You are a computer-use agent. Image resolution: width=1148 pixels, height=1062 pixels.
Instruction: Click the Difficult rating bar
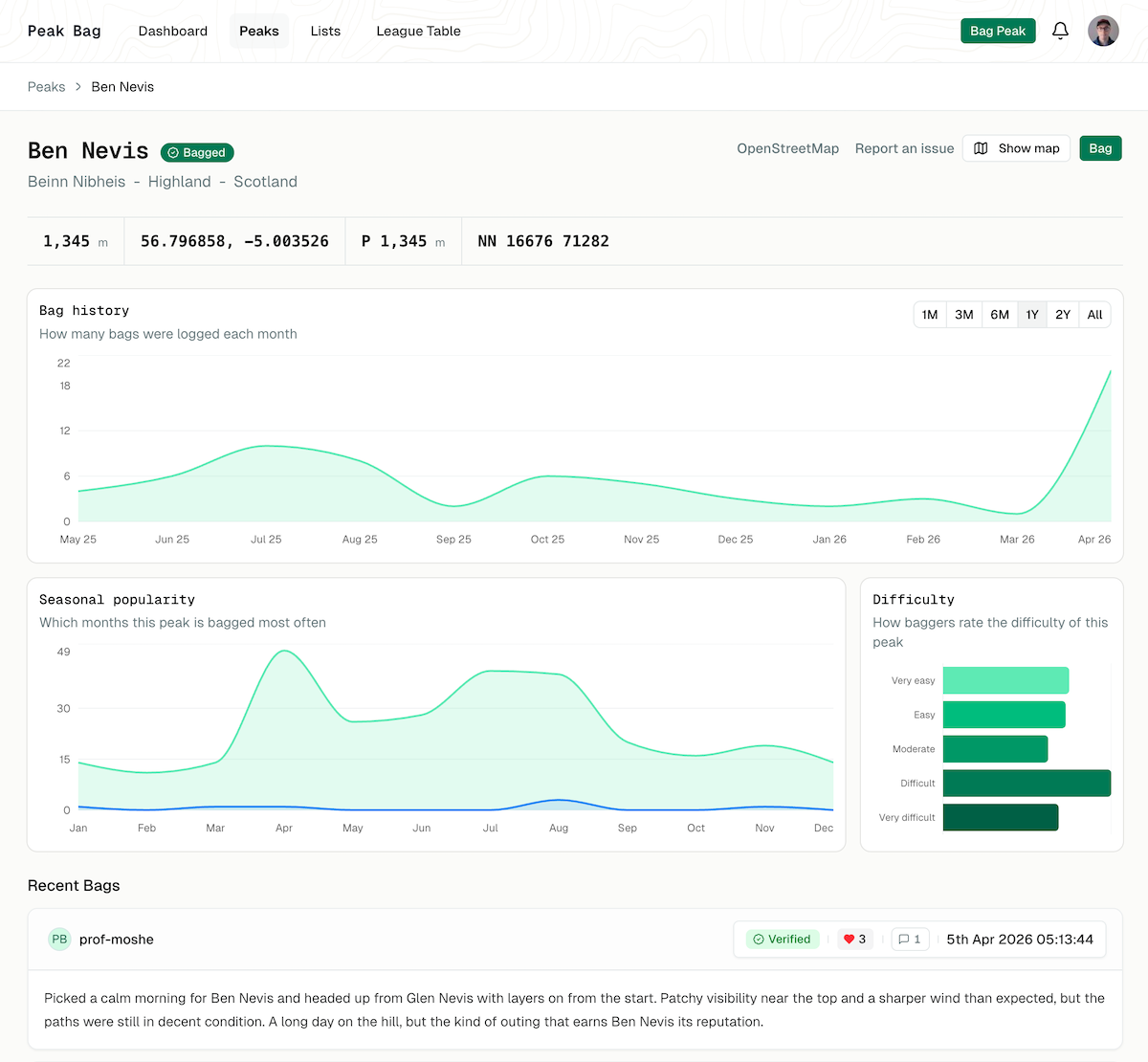(1026, 783)
